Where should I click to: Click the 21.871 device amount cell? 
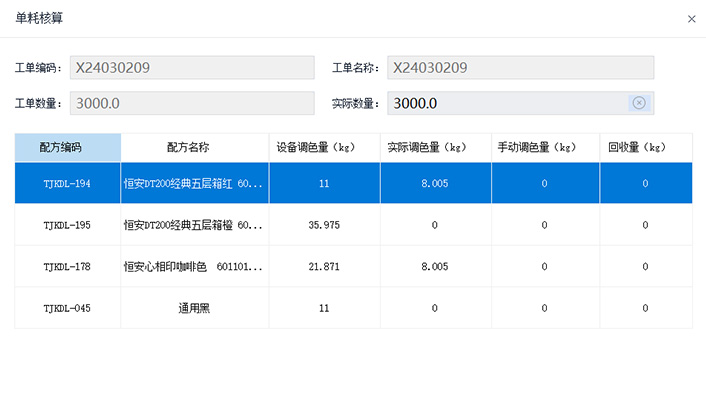point(325,266)
